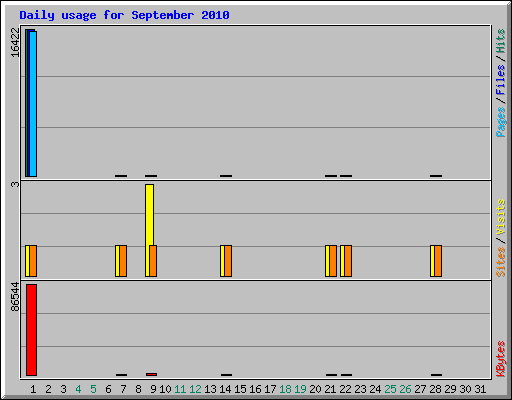
Task: Select the small red KBytes bar on day 9
Action: 151,375
